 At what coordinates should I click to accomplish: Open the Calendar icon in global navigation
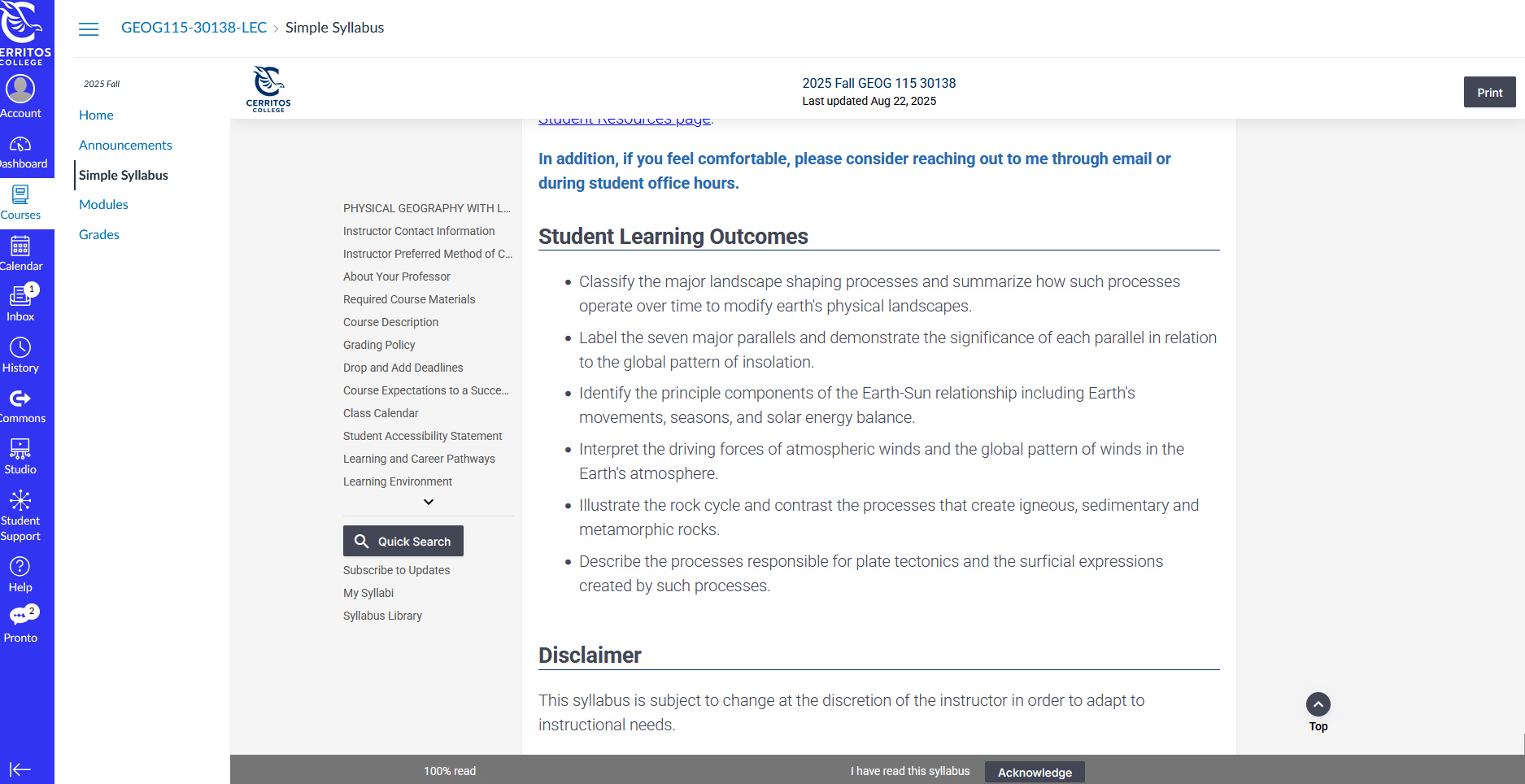pyautogui.click(x=20, y=246)
